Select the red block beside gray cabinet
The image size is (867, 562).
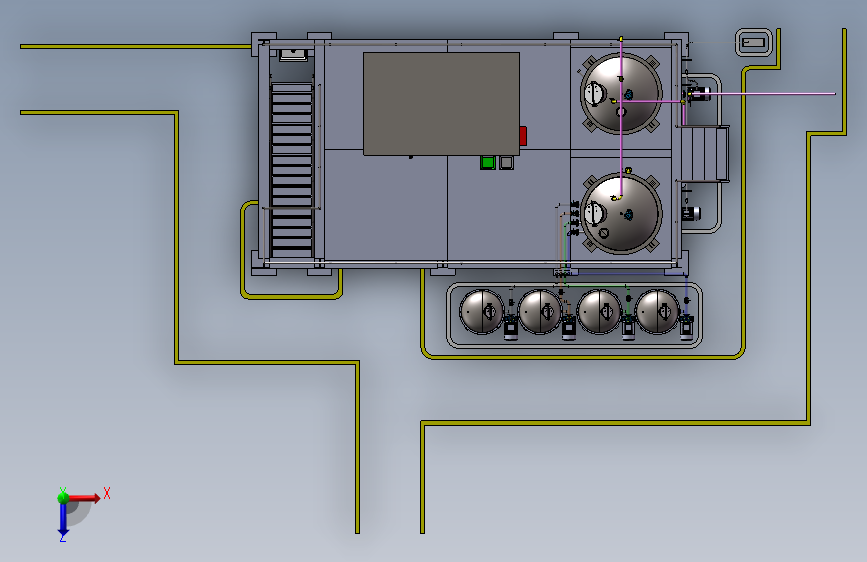(523, 136)
